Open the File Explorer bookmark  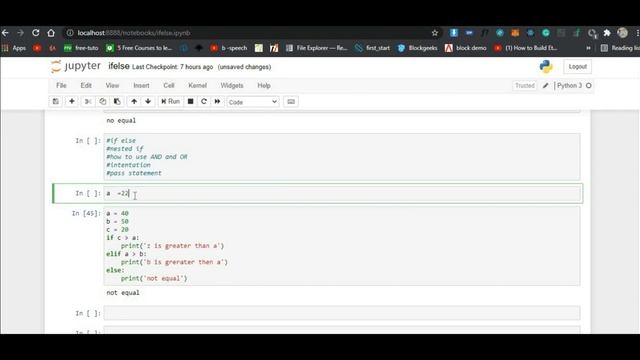(x=317, y=48)
